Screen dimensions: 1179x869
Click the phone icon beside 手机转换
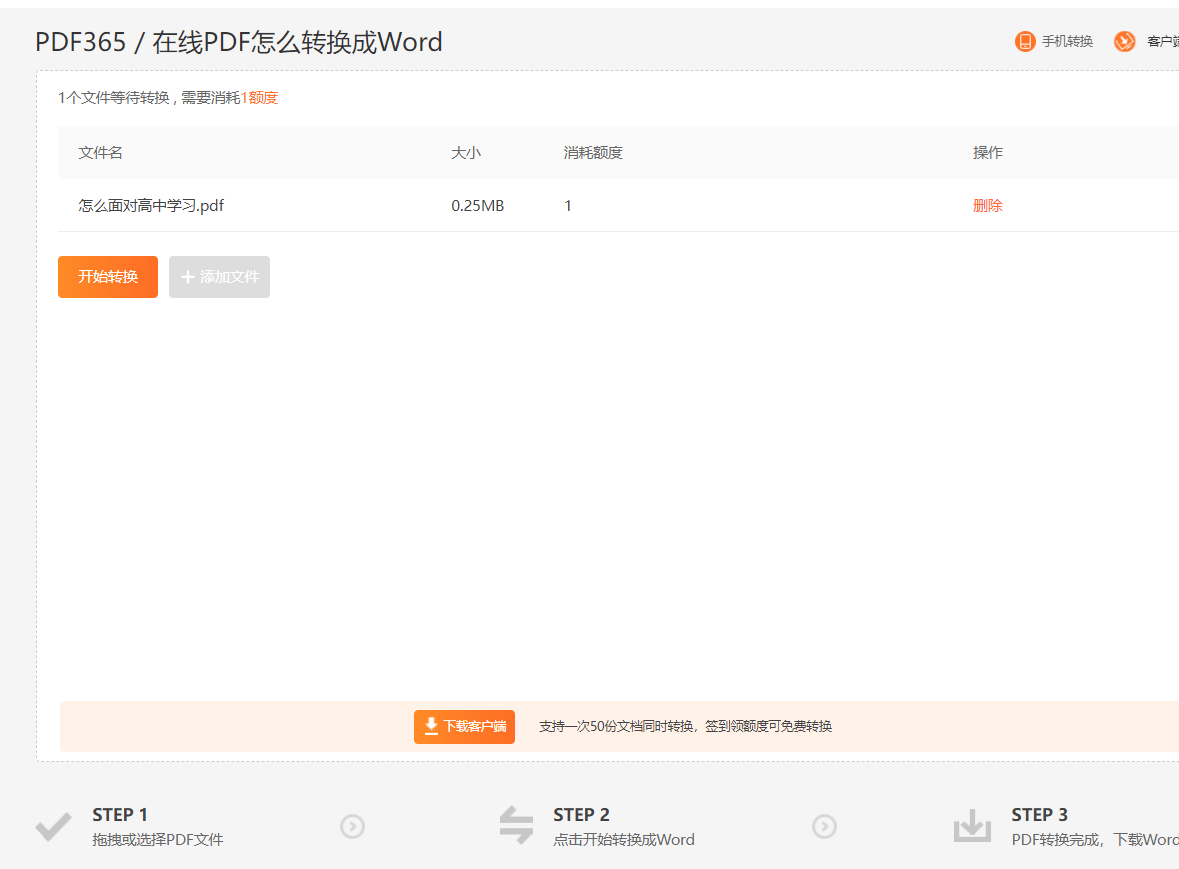(1025, 41)
